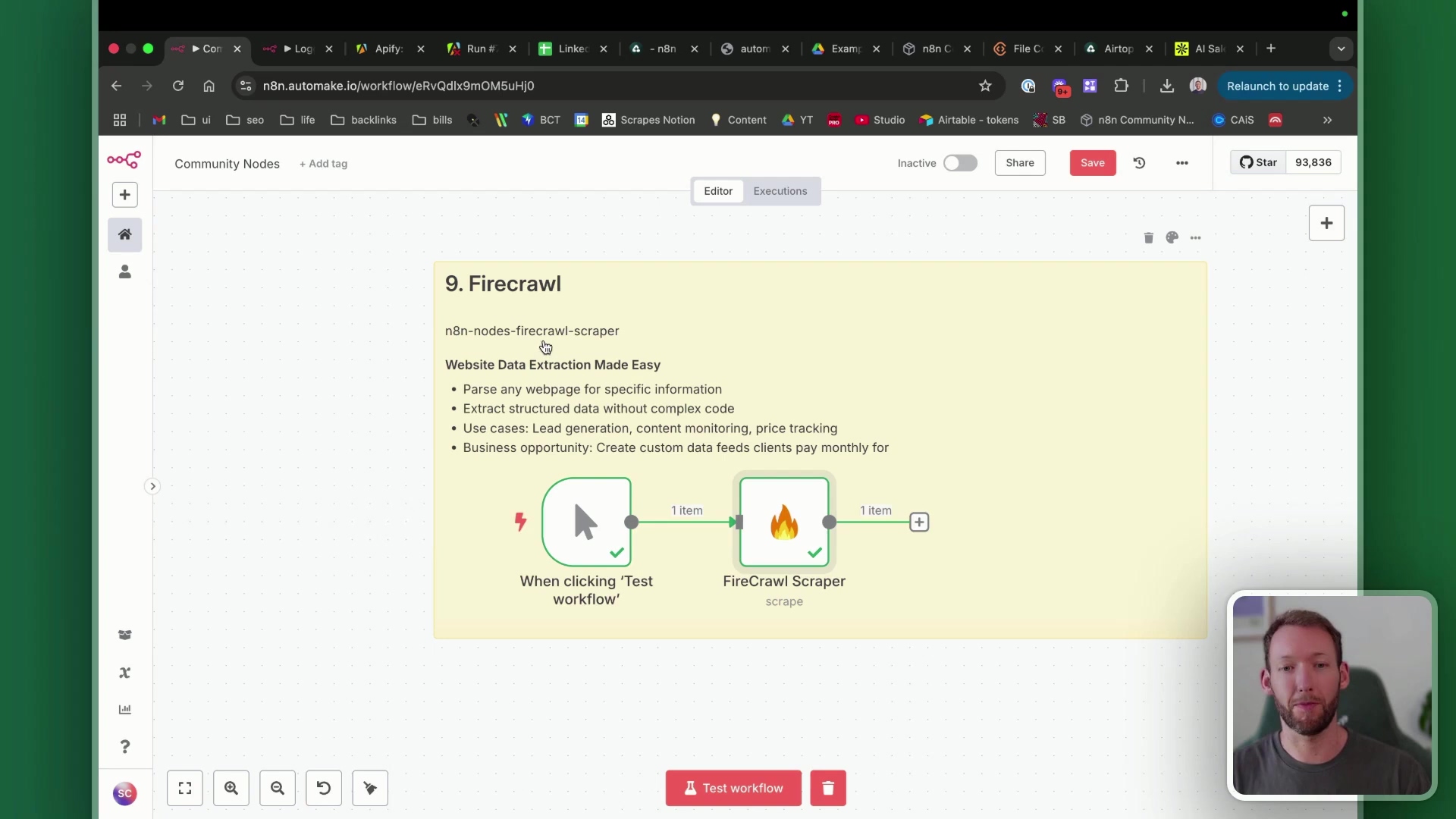Open the backlinks bookmark folder
The width and height of the screenshot is (1456, 819).
(364, 120)
